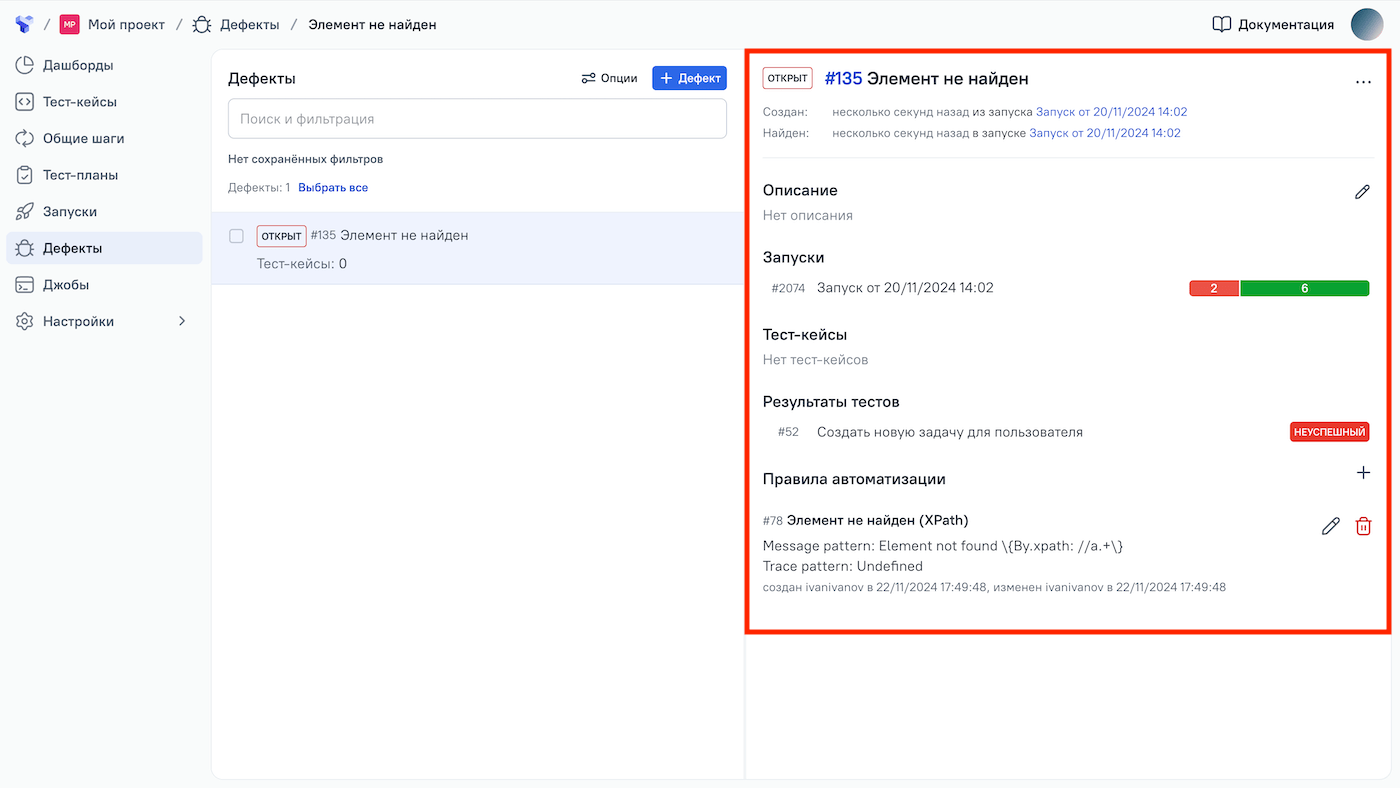This screenshot has width=1400, height=788.
Task: Click the green passed segment showing 6
Action: 1304,288
